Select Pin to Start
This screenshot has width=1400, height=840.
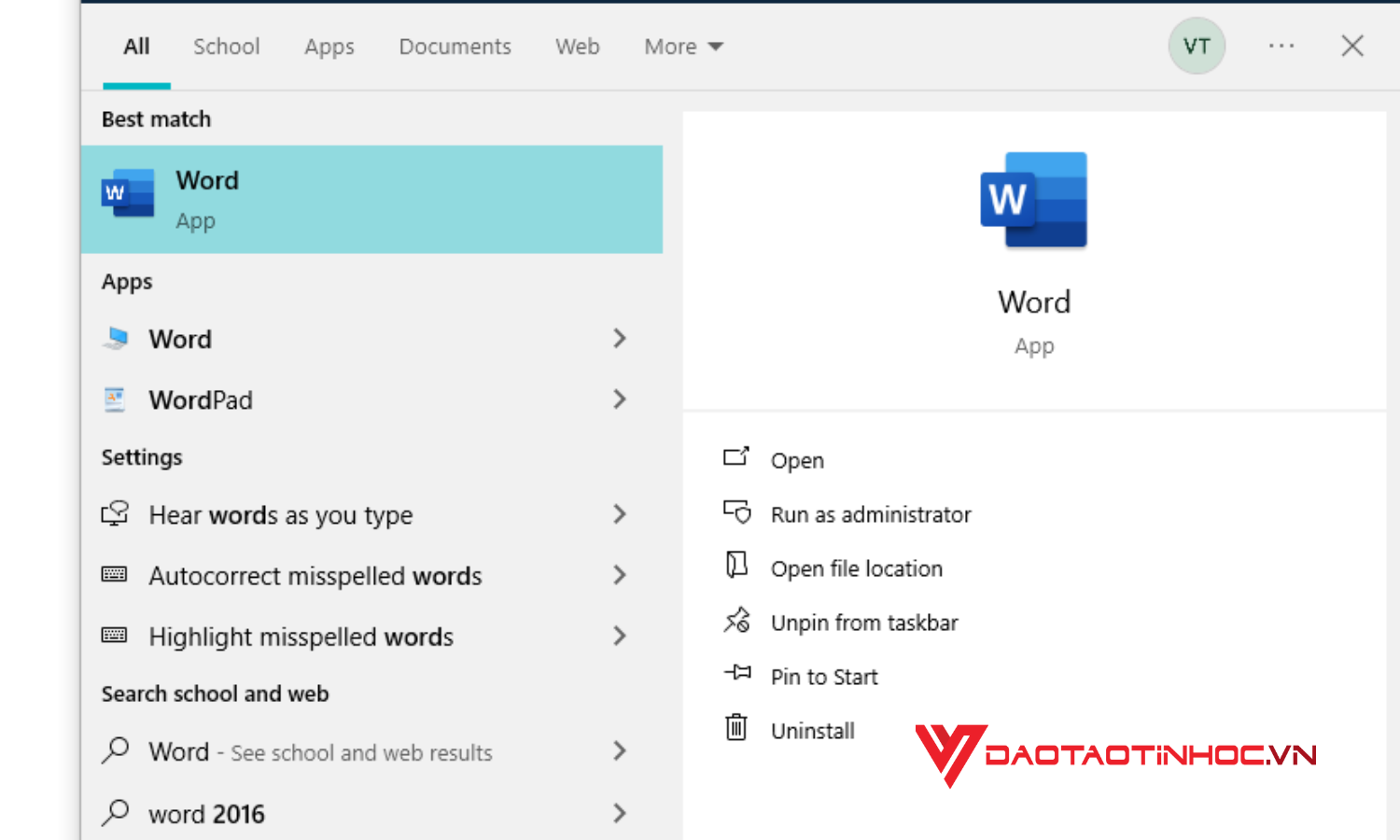pyautogui.click(x=824, y=678)
